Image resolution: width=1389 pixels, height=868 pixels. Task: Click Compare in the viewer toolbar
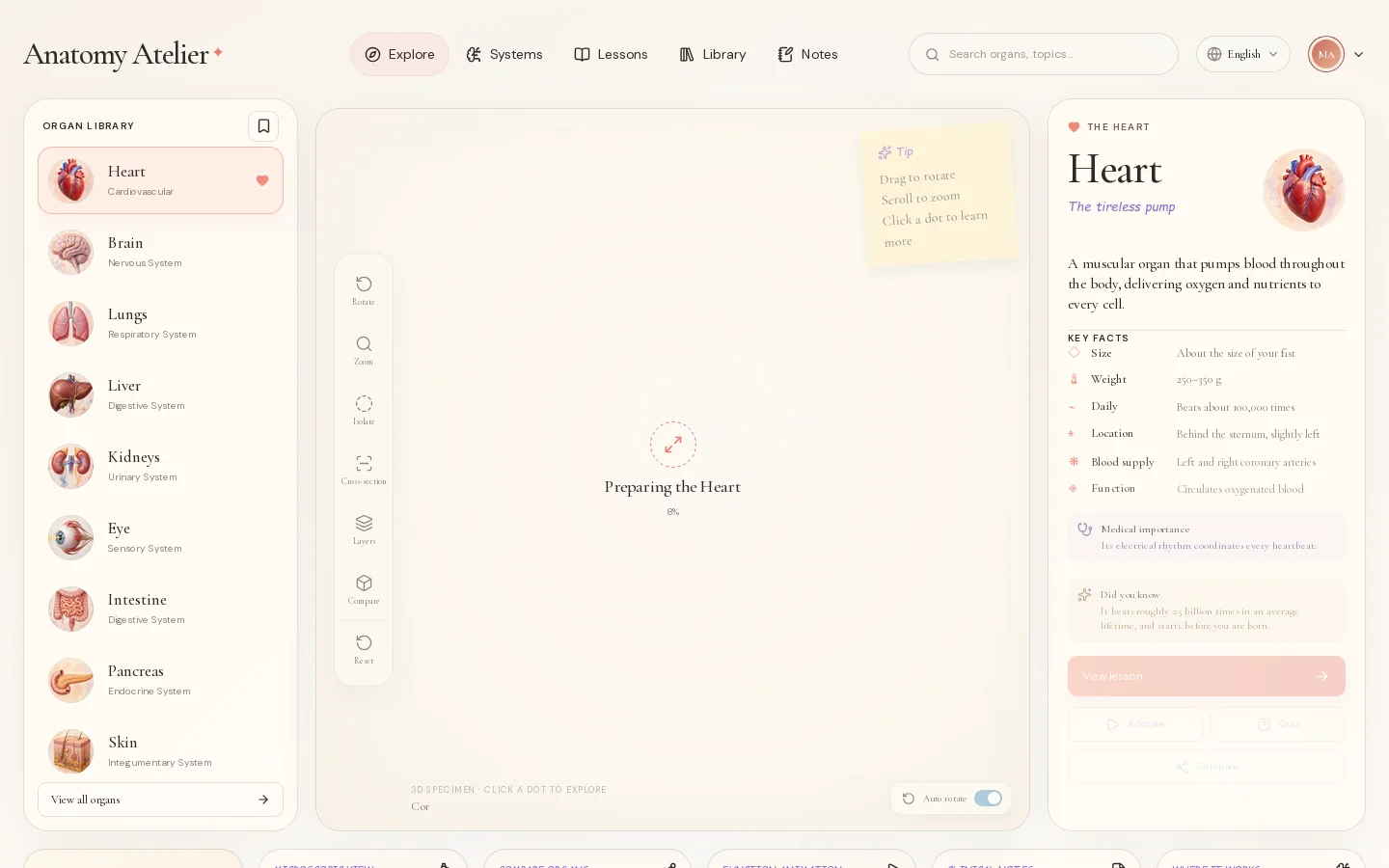[x=364, y=589]
